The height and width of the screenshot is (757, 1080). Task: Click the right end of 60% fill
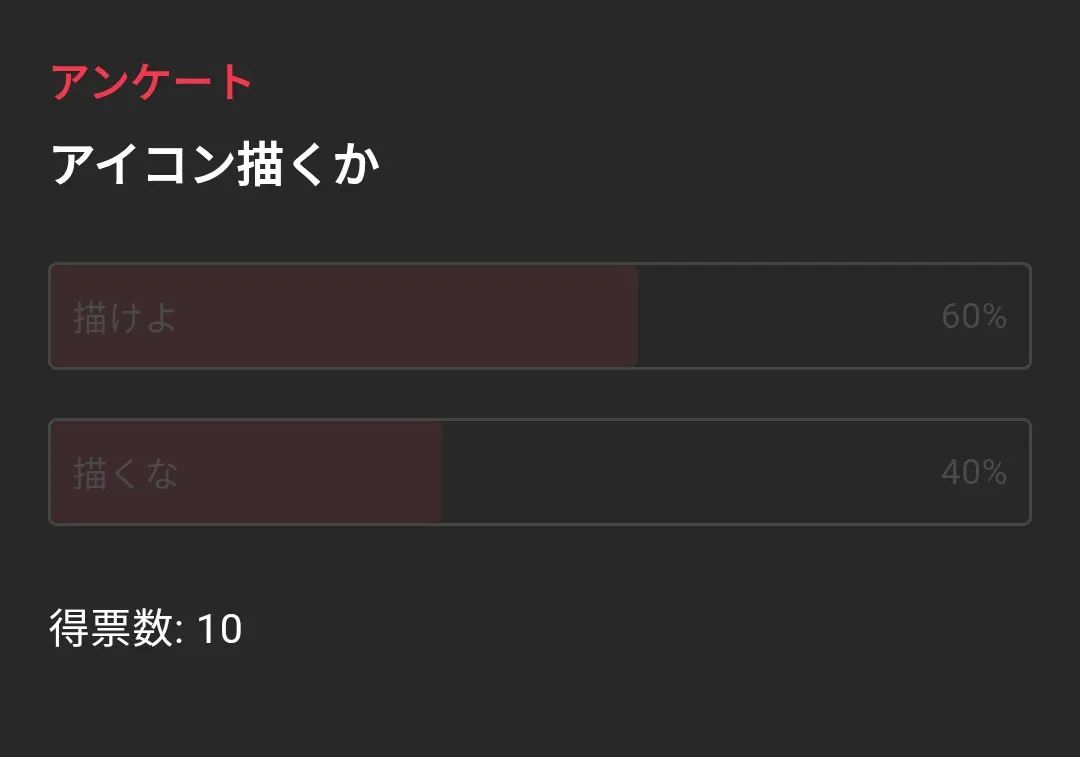pyautogui.click(x=630, y=316)
